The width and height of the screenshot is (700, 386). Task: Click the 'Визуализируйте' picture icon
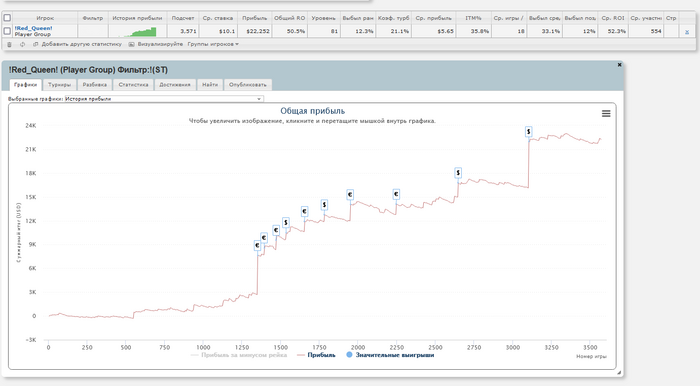(x=131, y=45)
